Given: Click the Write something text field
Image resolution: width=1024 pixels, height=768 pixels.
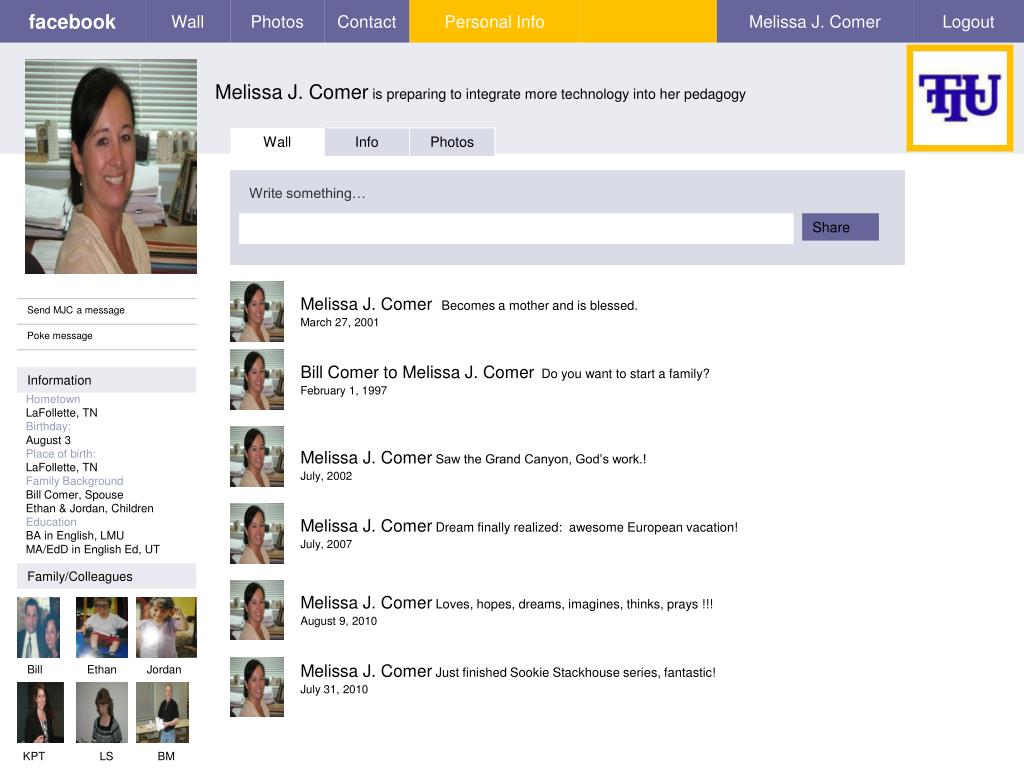Looking at the screenshot, I should [516, 229].
